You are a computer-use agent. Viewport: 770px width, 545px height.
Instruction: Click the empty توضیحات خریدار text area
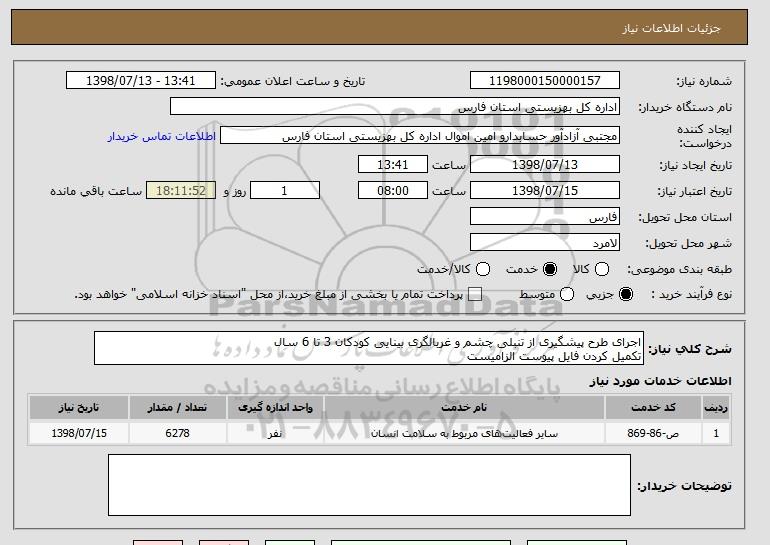[369, 485]
